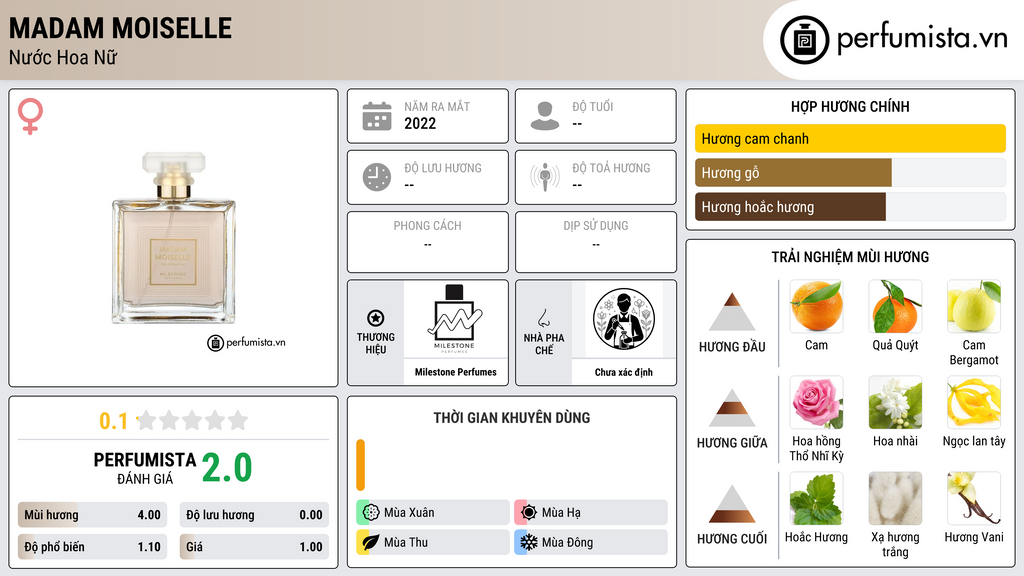Click the Nước Hoa Nữ subtitle
1024x576 pixels.
coord(63,57)
